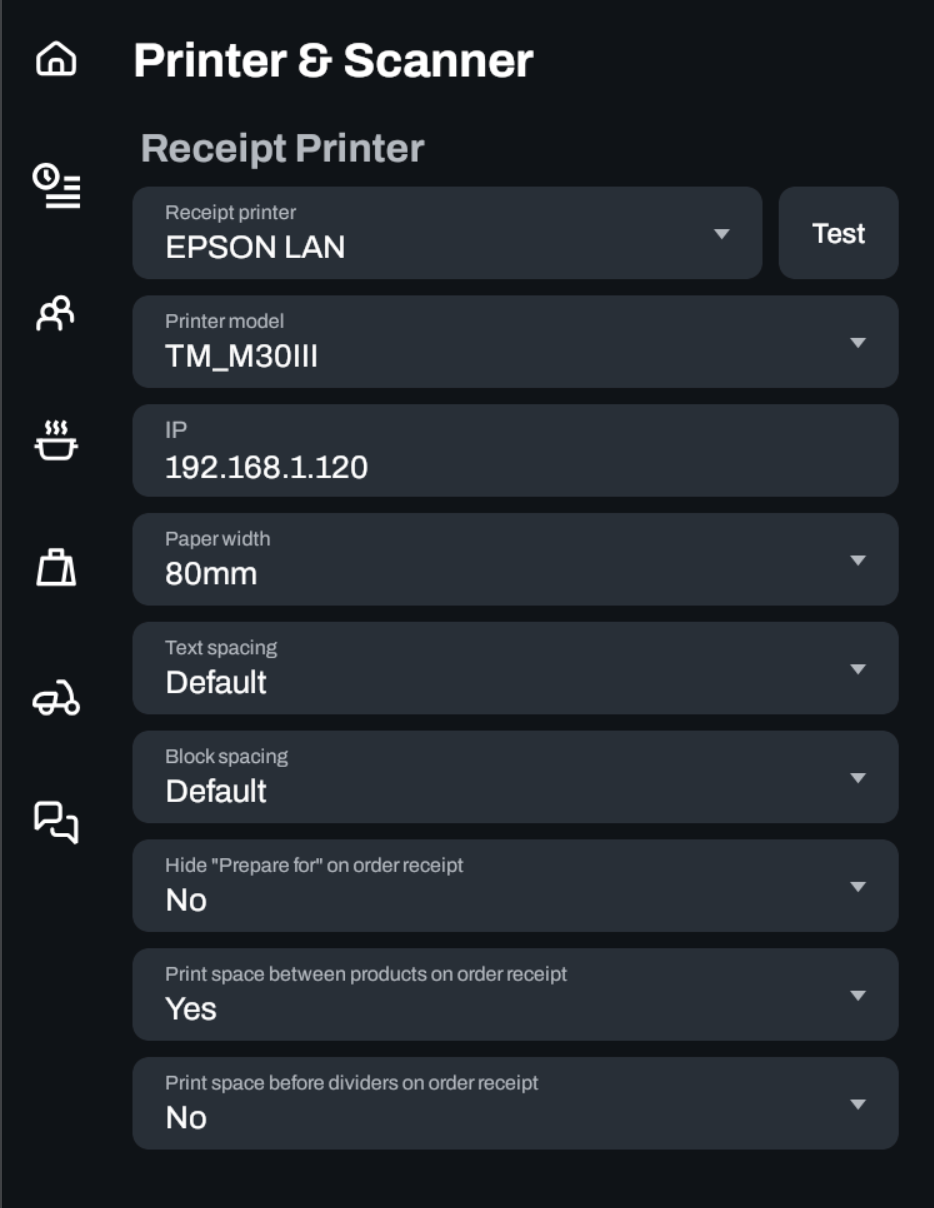Click the Block spacing dropdown arrow

(x=857, y=778)
